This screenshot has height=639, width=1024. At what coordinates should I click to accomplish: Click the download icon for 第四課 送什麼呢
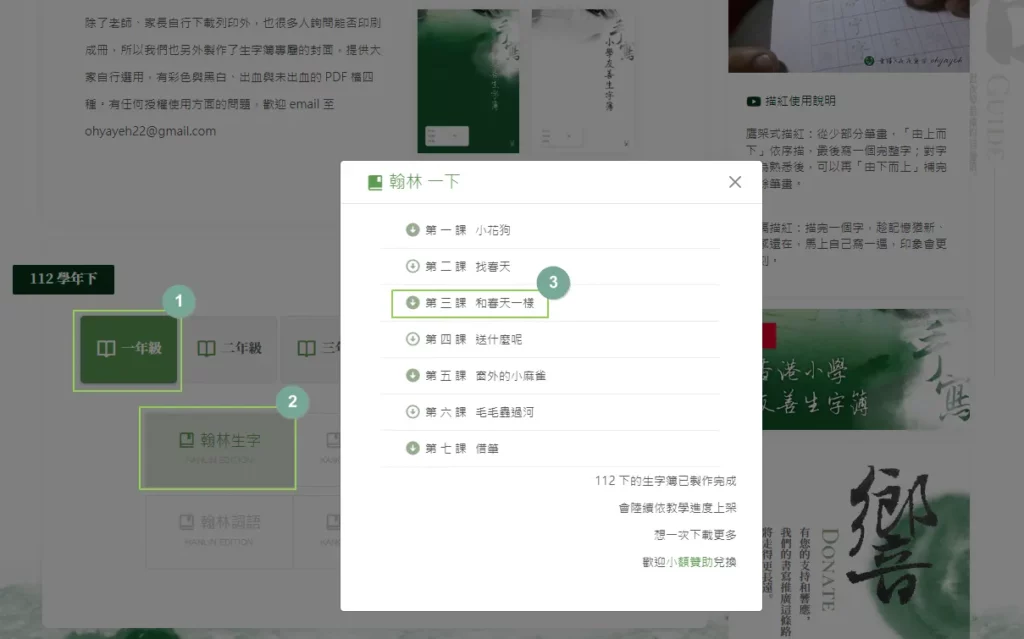[x=412, y=339]
